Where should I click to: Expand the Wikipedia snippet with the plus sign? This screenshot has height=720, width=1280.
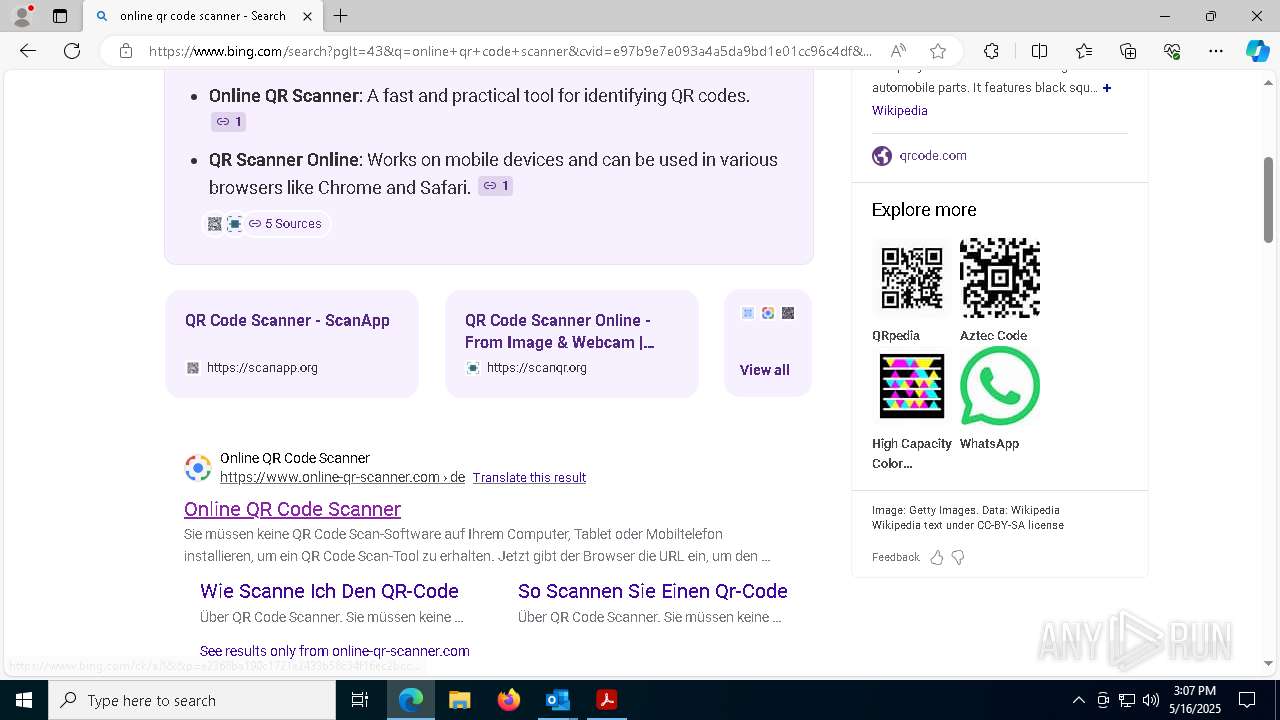point(1106,88)
